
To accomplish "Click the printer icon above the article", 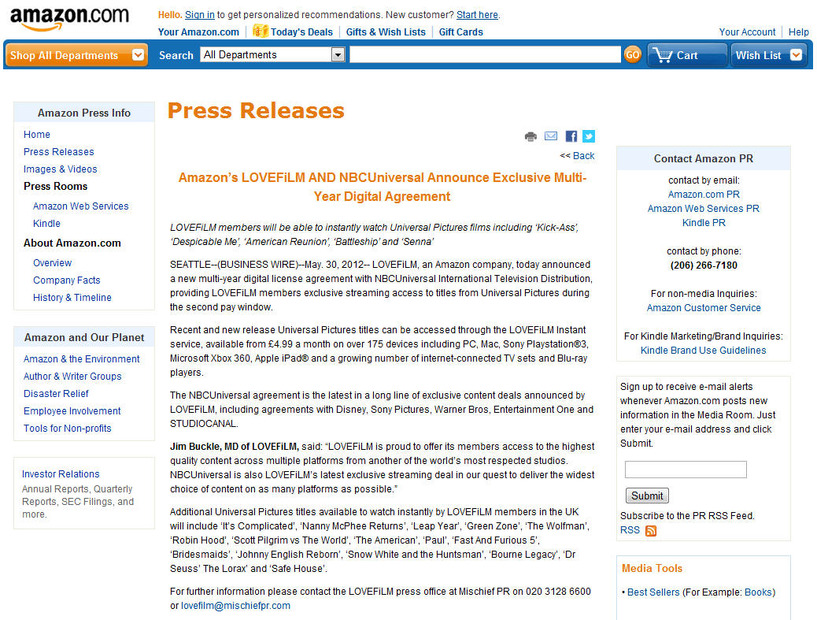I will pyautogui.click(x=530, y=137).
